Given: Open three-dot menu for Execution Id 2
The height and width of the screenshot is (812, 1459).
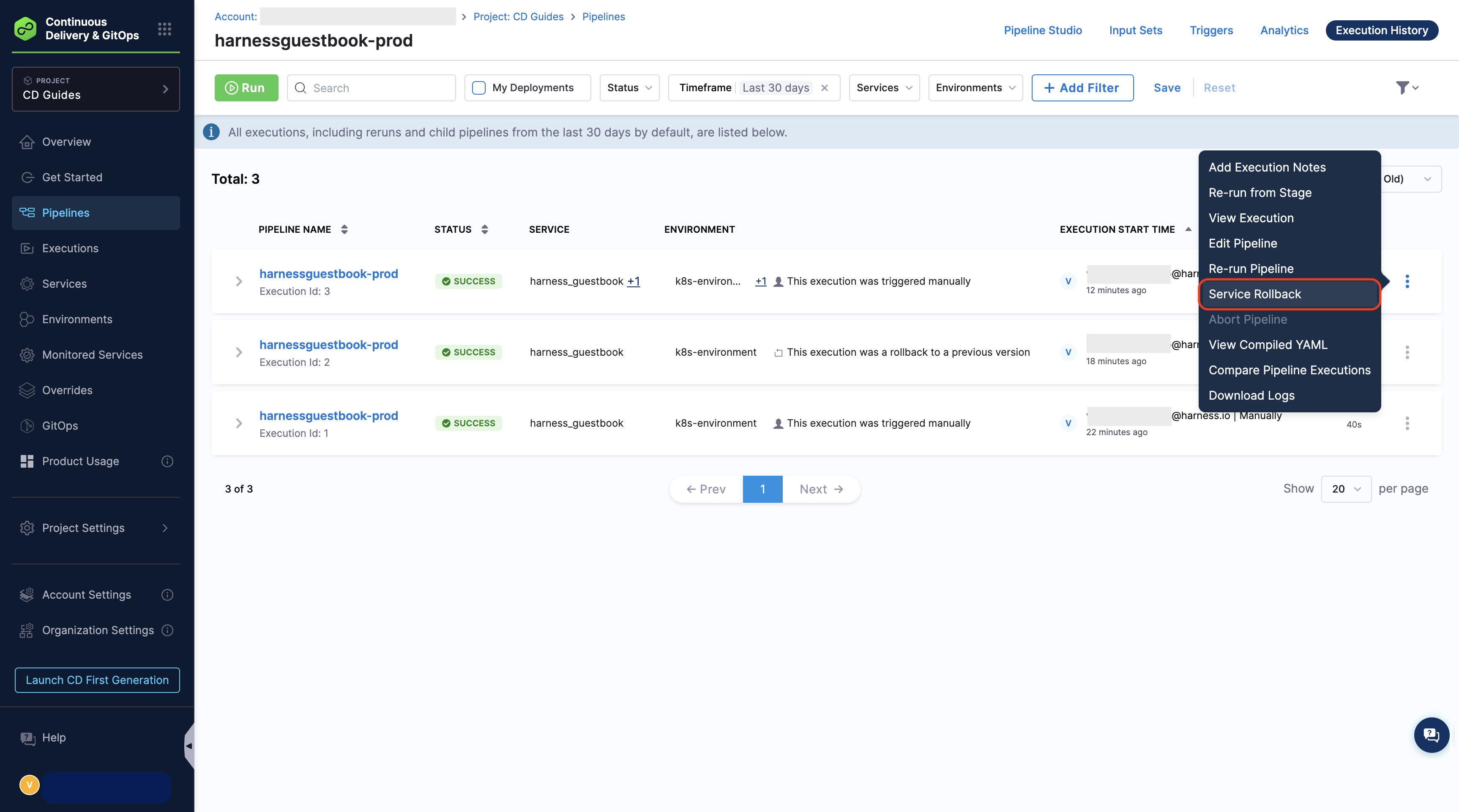Looking at the screenshot, I should pyautogui.click(x=1407, y=352).
